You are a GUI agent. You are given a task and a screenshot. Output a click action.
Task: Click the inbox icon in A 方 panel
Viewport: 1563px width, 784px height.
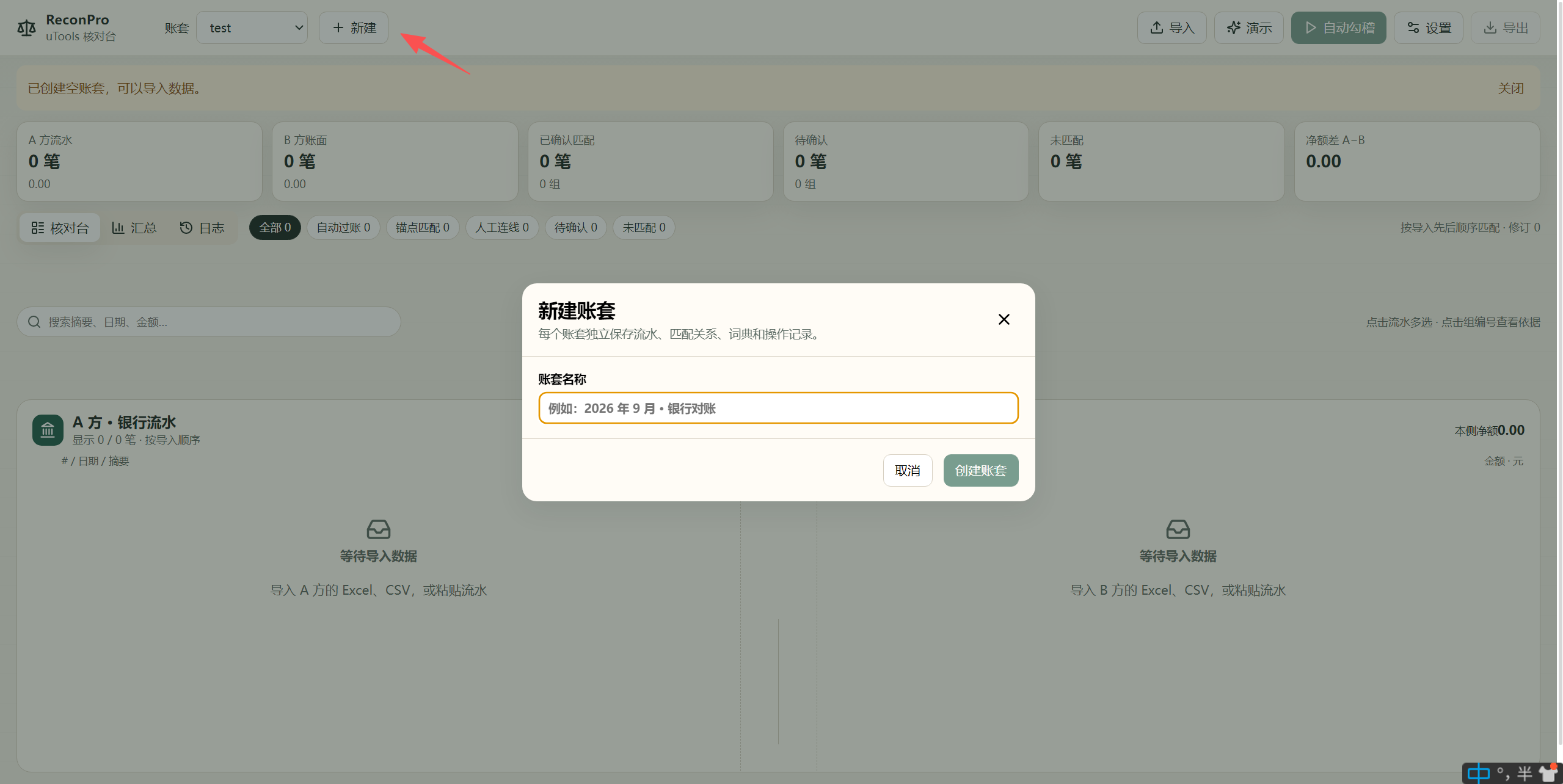point(379,529)
